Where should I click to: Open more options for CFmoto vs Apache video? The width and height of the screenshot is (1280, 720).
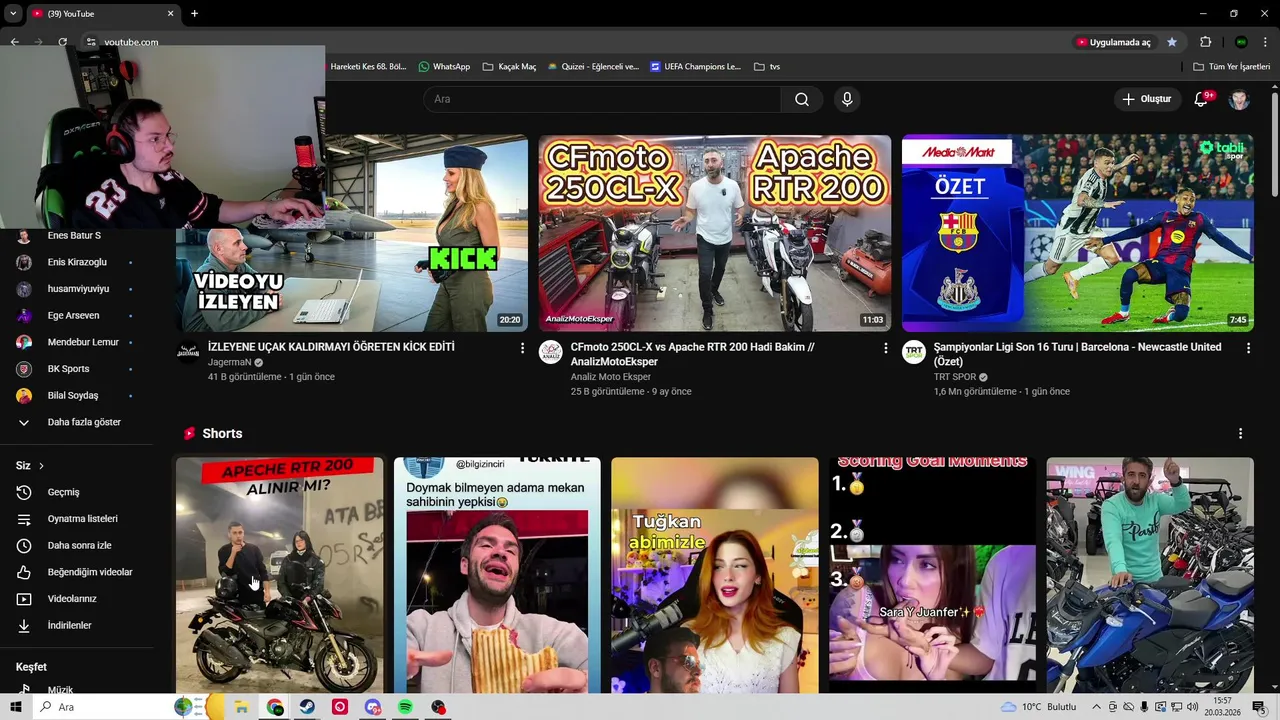click(885, 348)
